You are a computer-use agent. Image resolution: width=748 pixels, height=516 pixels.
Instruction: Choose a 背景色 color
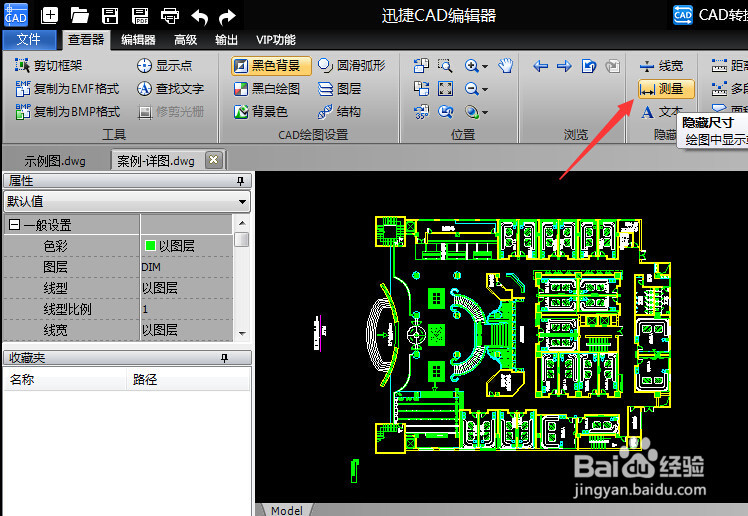[x=261, y=112]
